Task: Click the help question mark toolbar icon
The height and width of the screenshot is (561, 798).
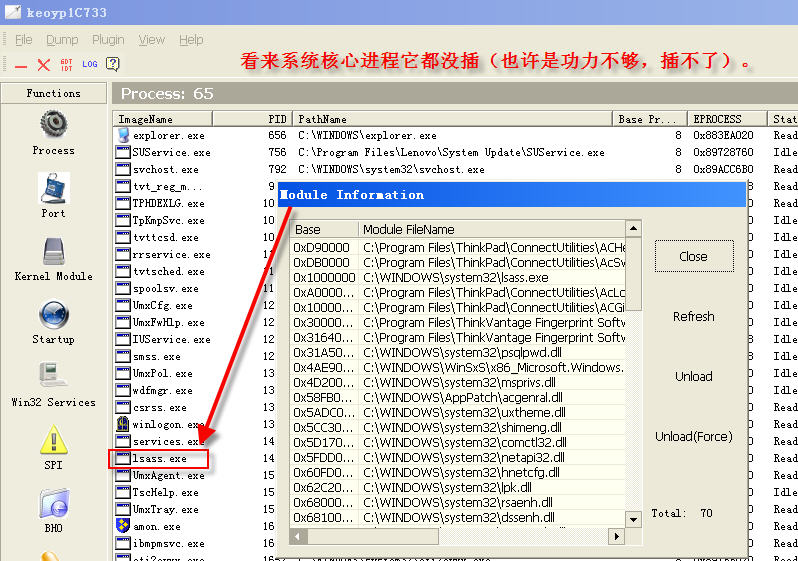Action: (112, 64)
